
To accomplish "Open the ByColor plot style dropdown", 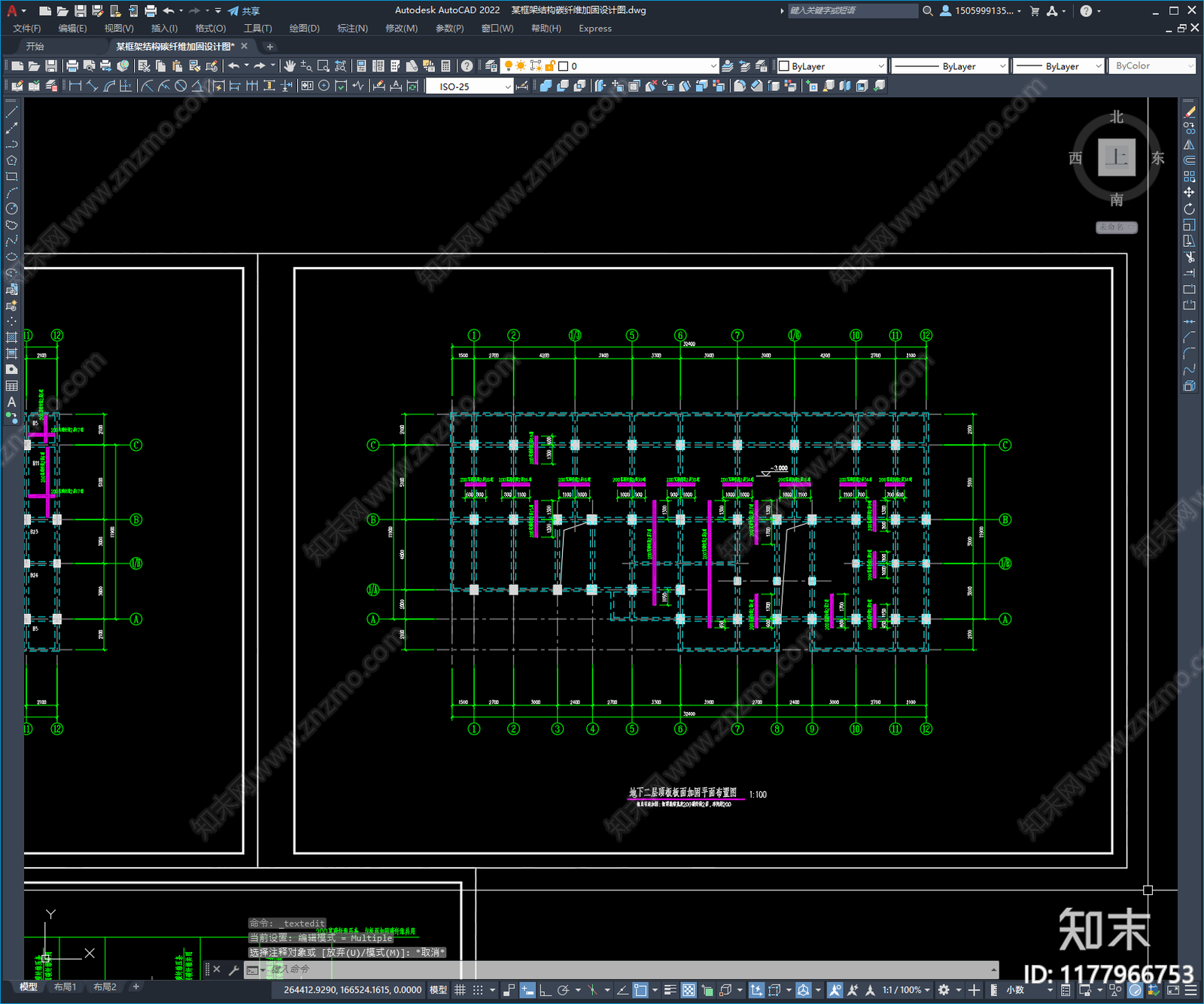I will coord(1151,66).
